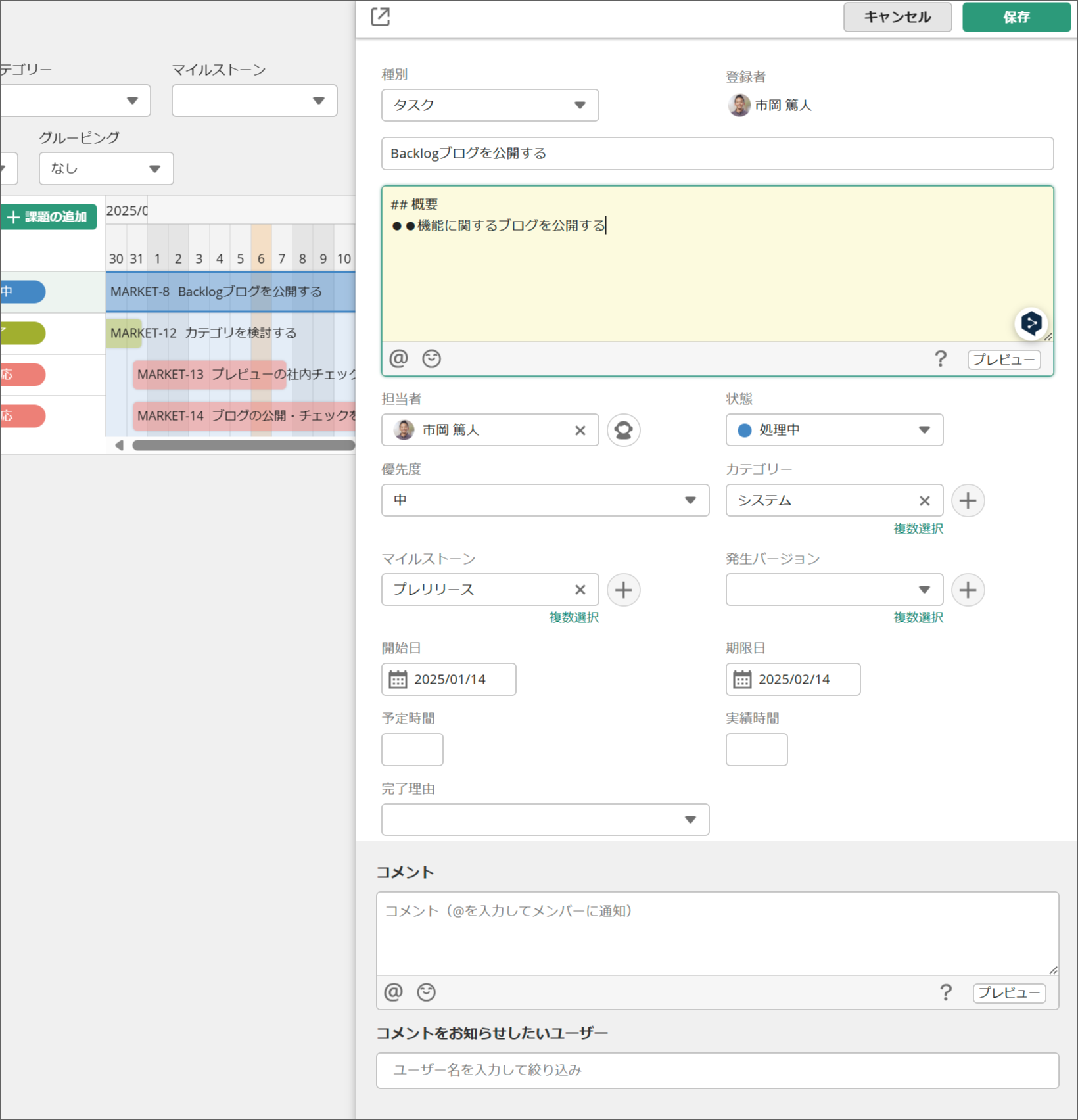Open emoji picker in comment box
The image size is (1078, 1120).
426,992
